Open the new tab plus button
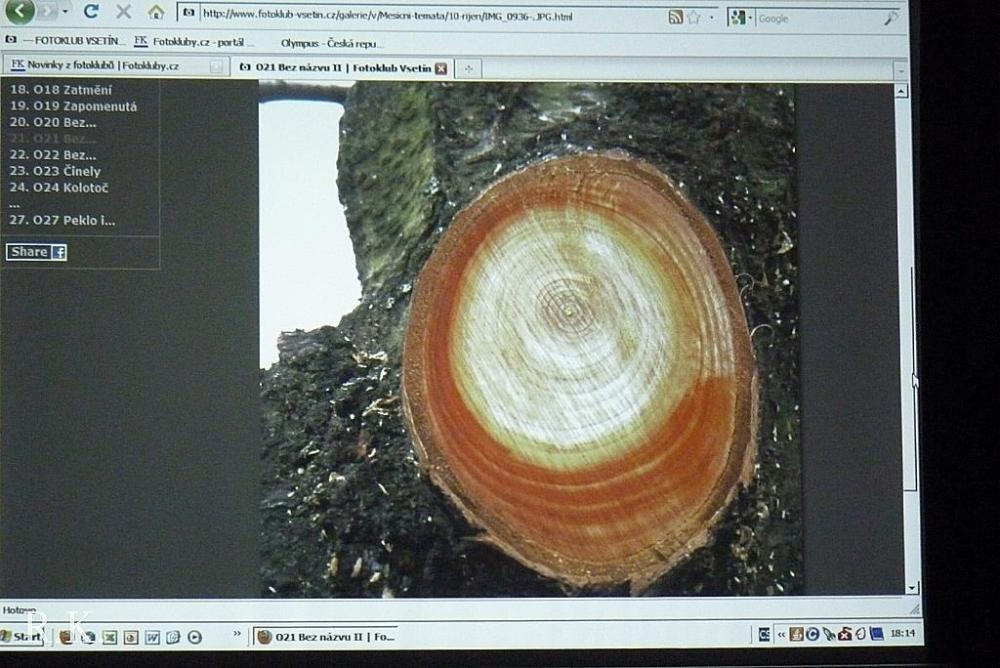Viewport: 1000px width, 668px height. click(468, 68)
